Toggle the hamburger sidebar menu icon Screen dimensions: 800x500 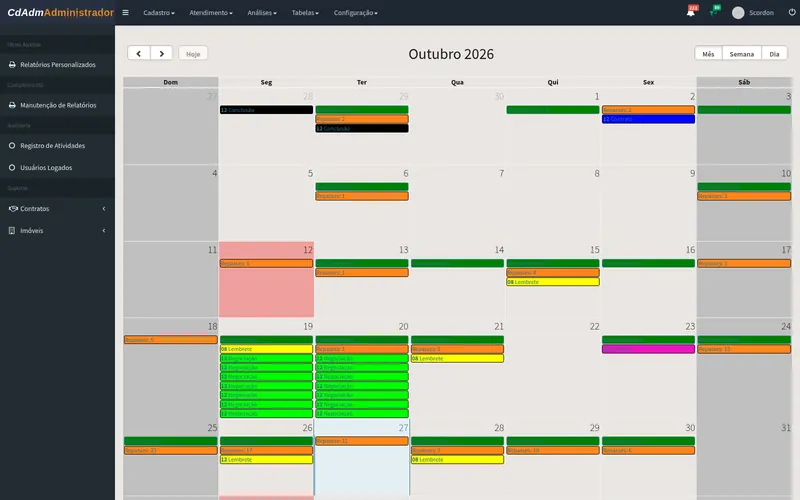tap(125, 13)
